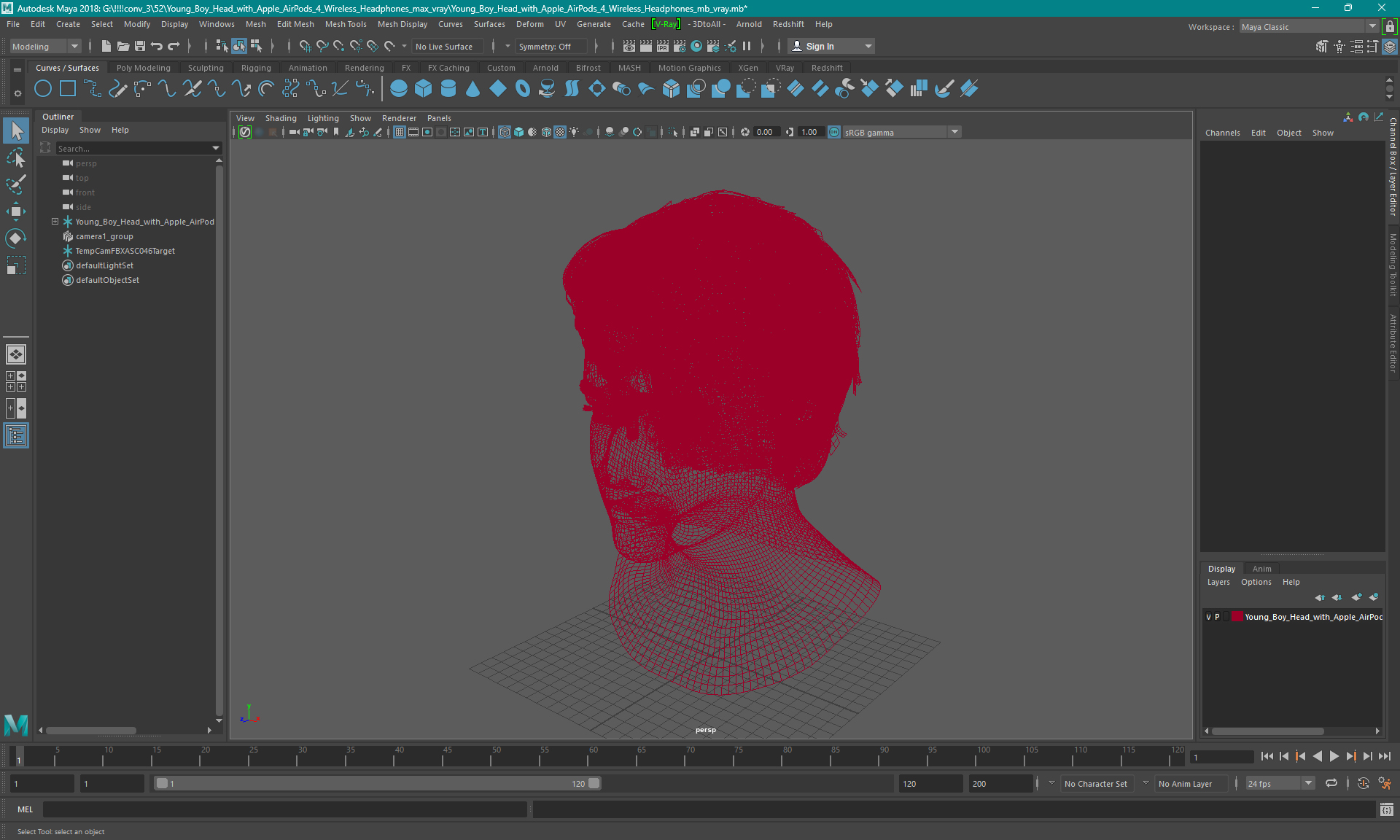Open the Mesh Tools menu
Image resolution: width=1400 pixels, height=840 pixels.
click(x=346, y=24)
